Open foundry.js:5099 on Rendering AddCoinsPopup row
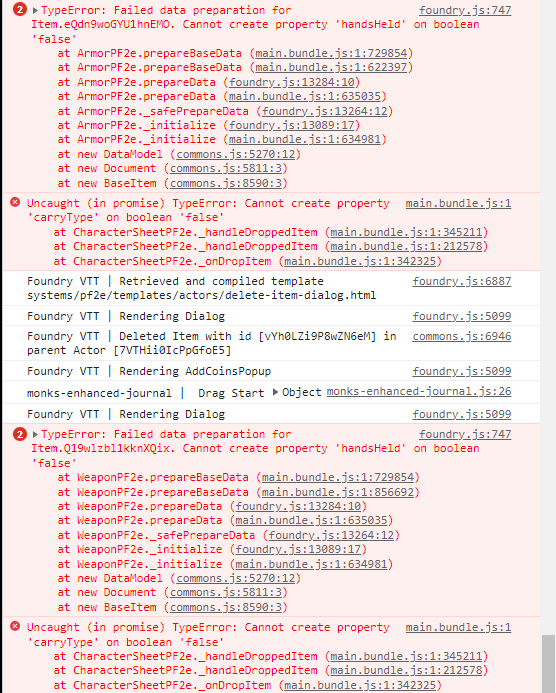Image resolution: width=556 pixels, height=693 pixels. click(x=462, y=371)
